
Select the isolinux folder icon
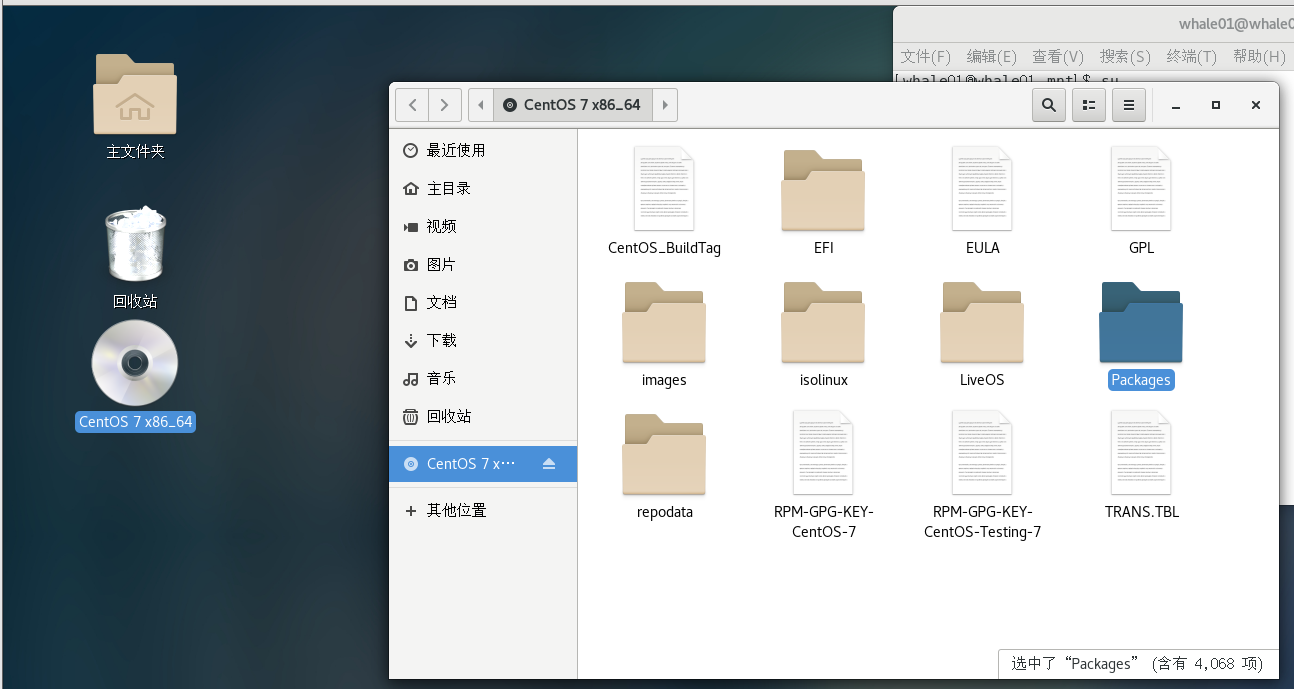823,322
